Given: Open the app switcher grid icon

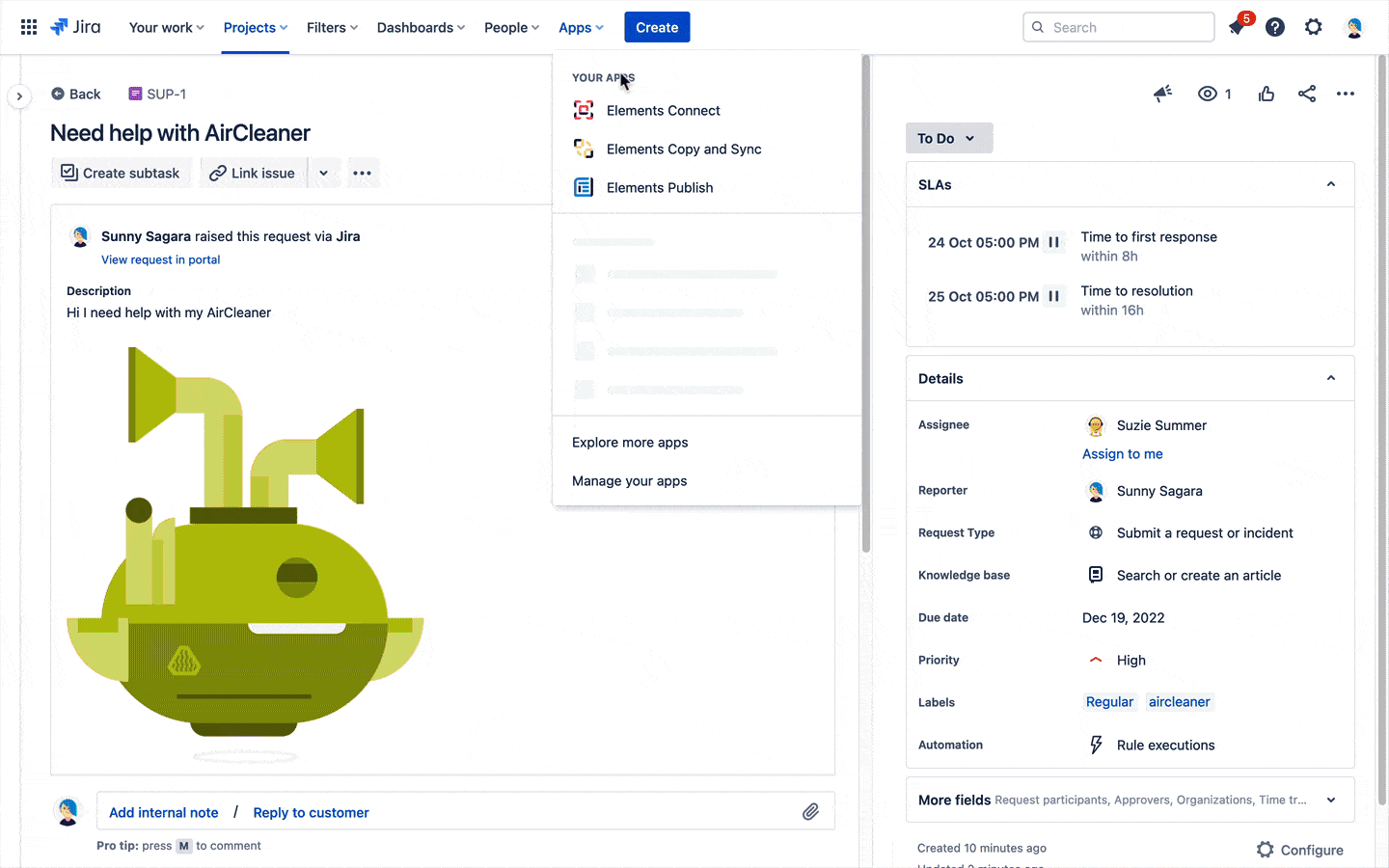Looking at the screenshot, I should (x=29, y=27).
